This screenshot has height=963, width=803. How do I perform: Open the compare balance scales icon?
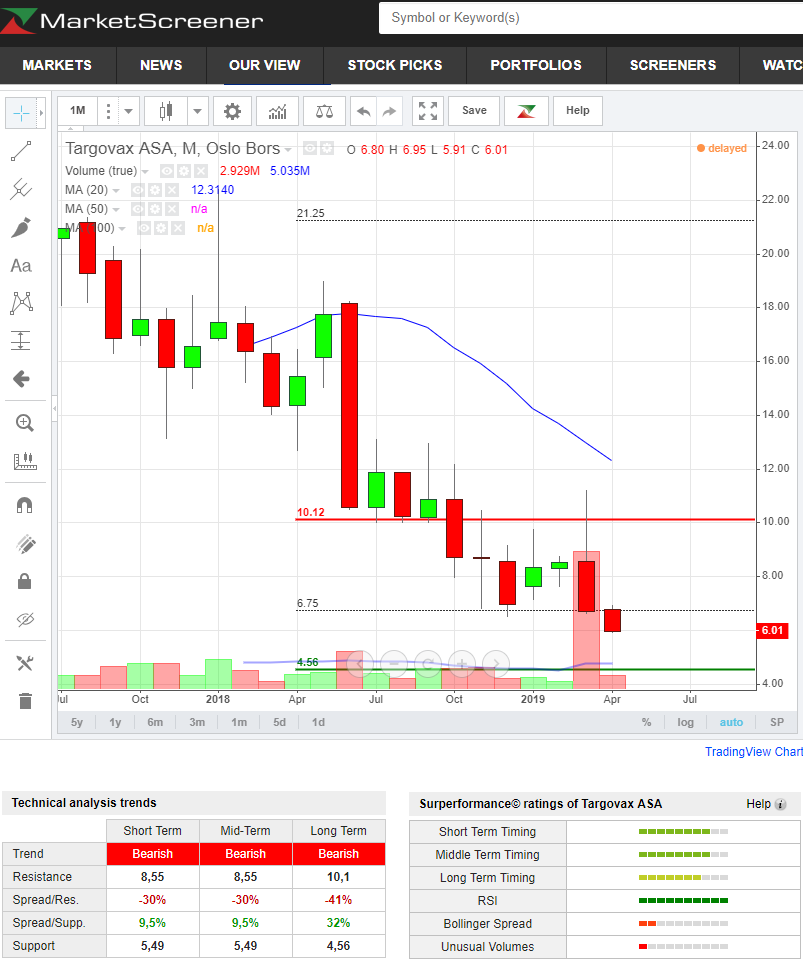point(324,111)
